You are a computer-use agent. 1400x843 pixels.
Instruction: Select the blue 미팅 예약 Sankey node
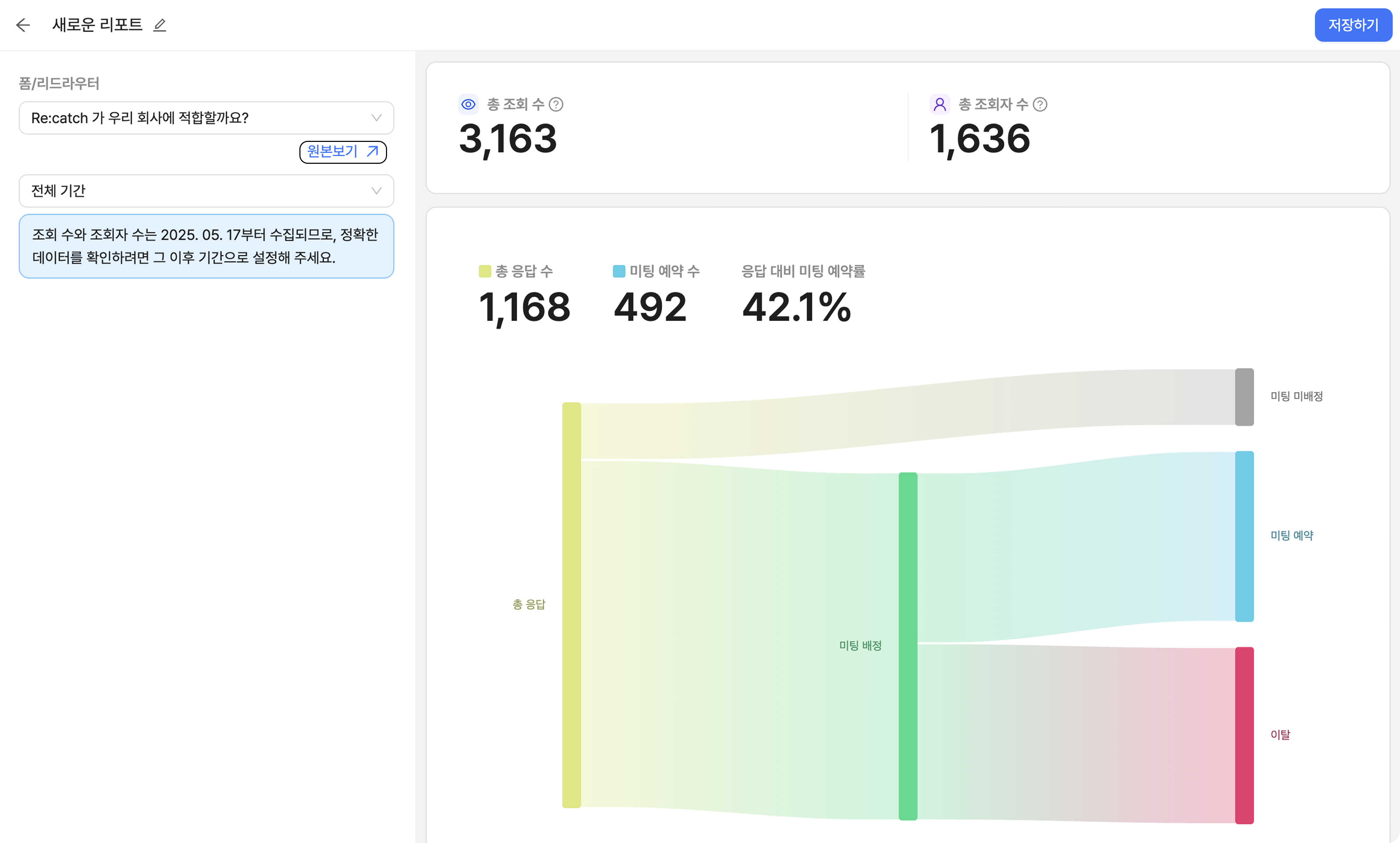pos(1244,536)
